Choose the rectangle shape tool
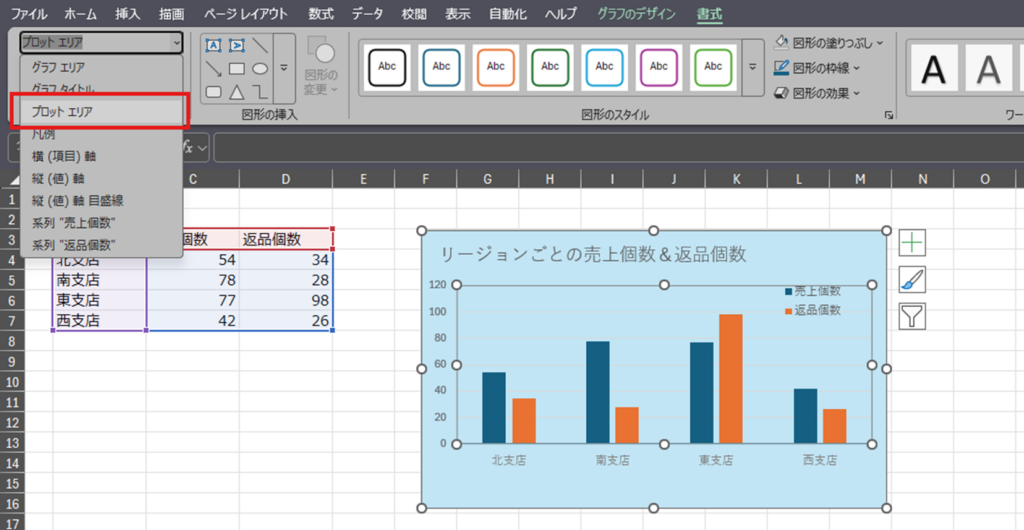This screenshot has height=530, width=1024. (236, 69)
